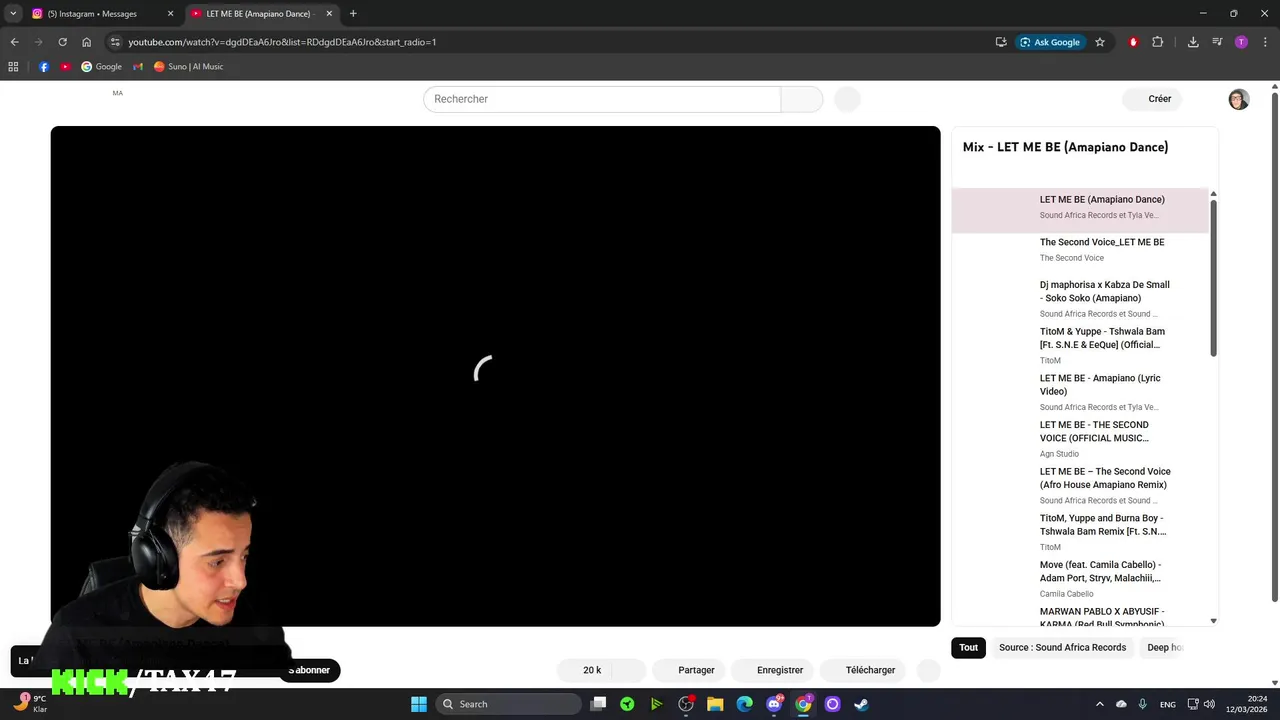Open Microsoft Edge from the taskbar

pos(744,704)
